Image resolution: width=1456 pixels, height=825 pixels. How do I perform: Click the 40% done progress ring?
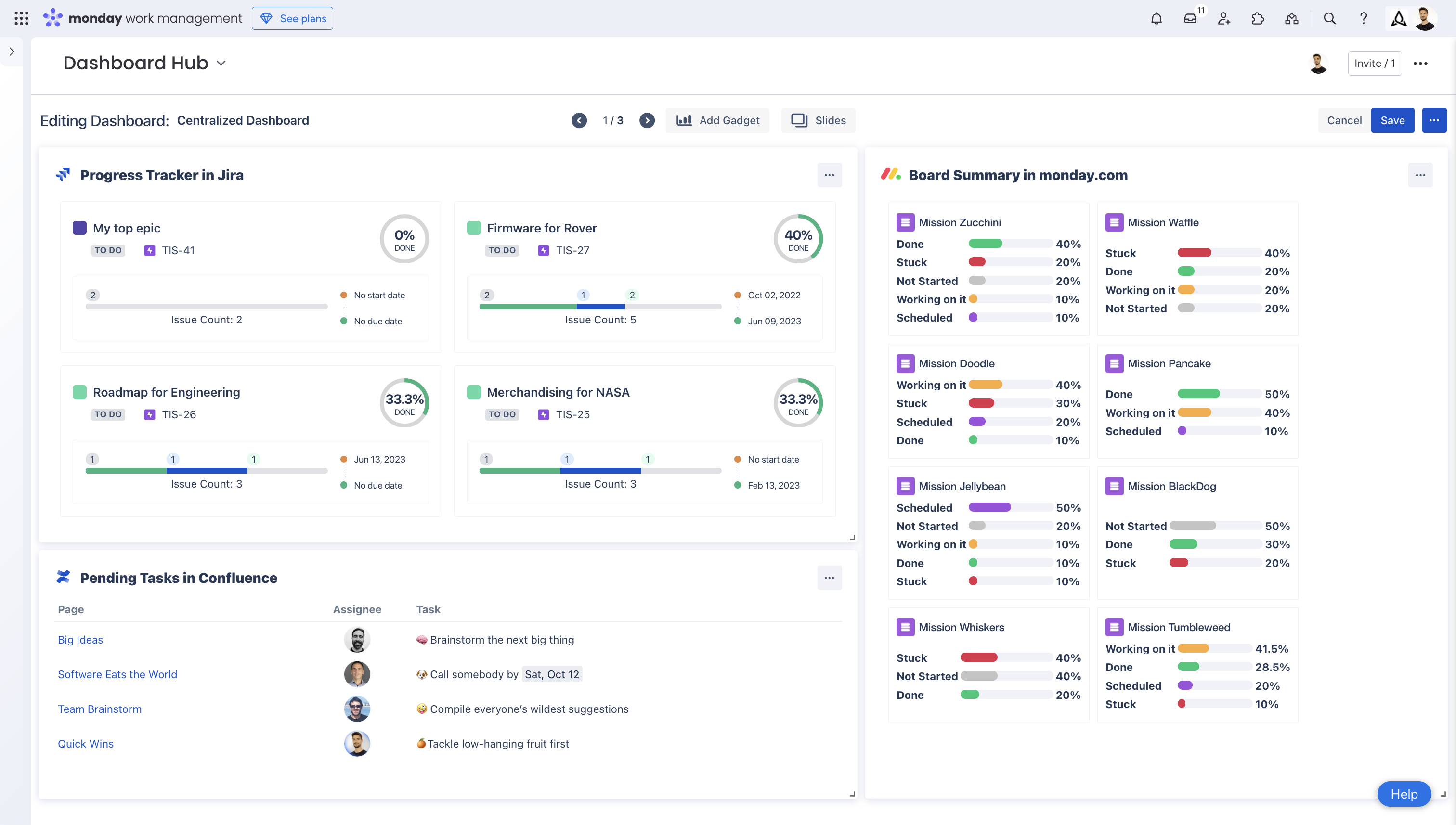tap(798, 239)
